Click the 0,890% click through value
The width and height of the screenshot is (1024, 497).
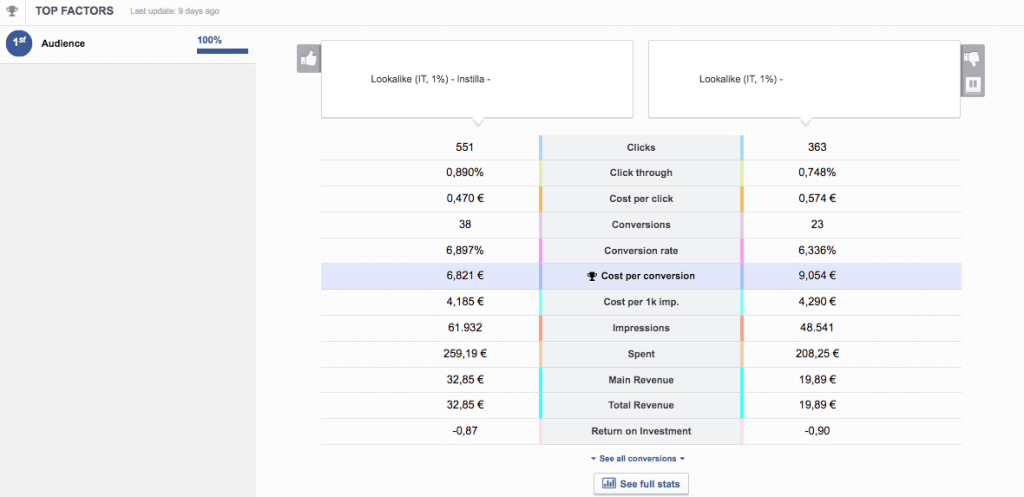(464, 173)
